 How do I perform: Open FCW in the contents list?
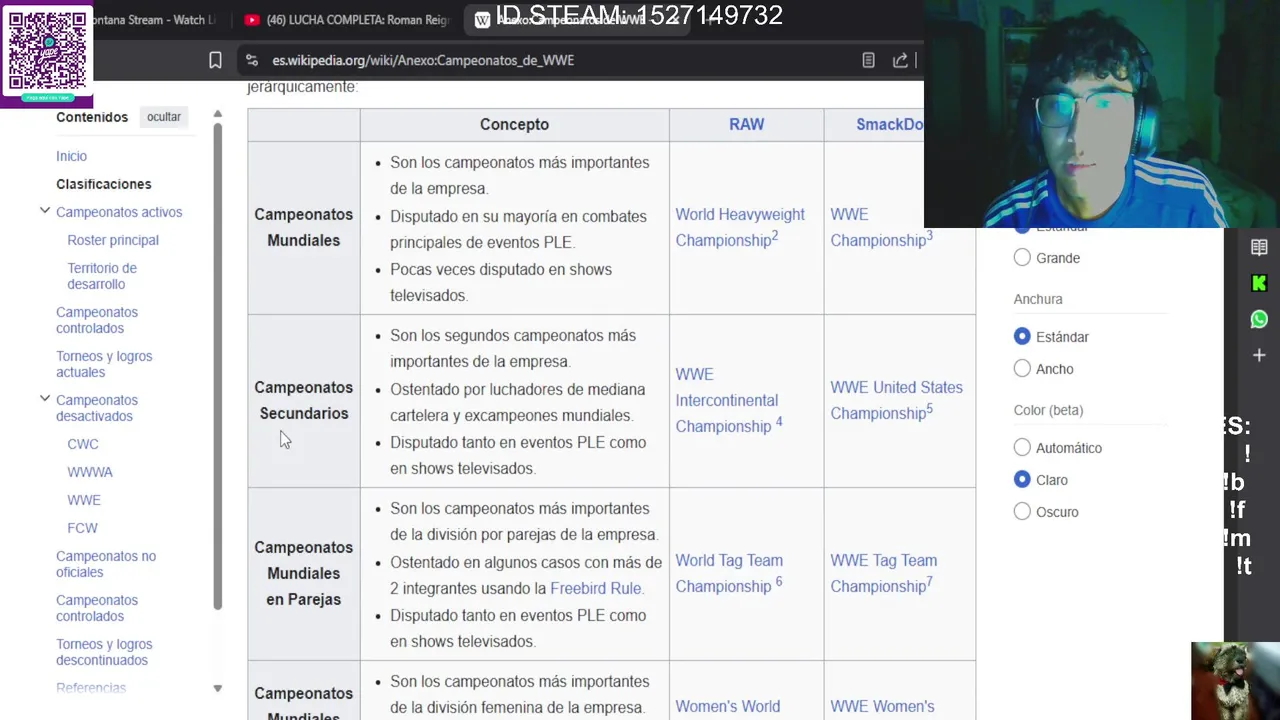(83, 528)
